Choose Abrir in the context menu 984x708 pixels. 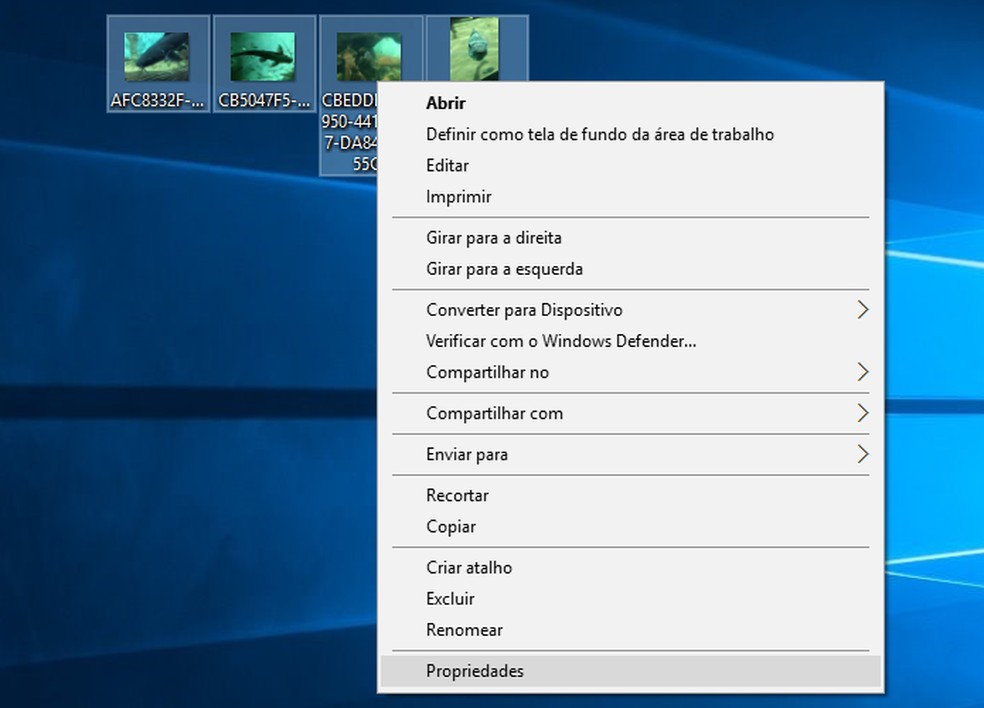[x=630, y=103]
